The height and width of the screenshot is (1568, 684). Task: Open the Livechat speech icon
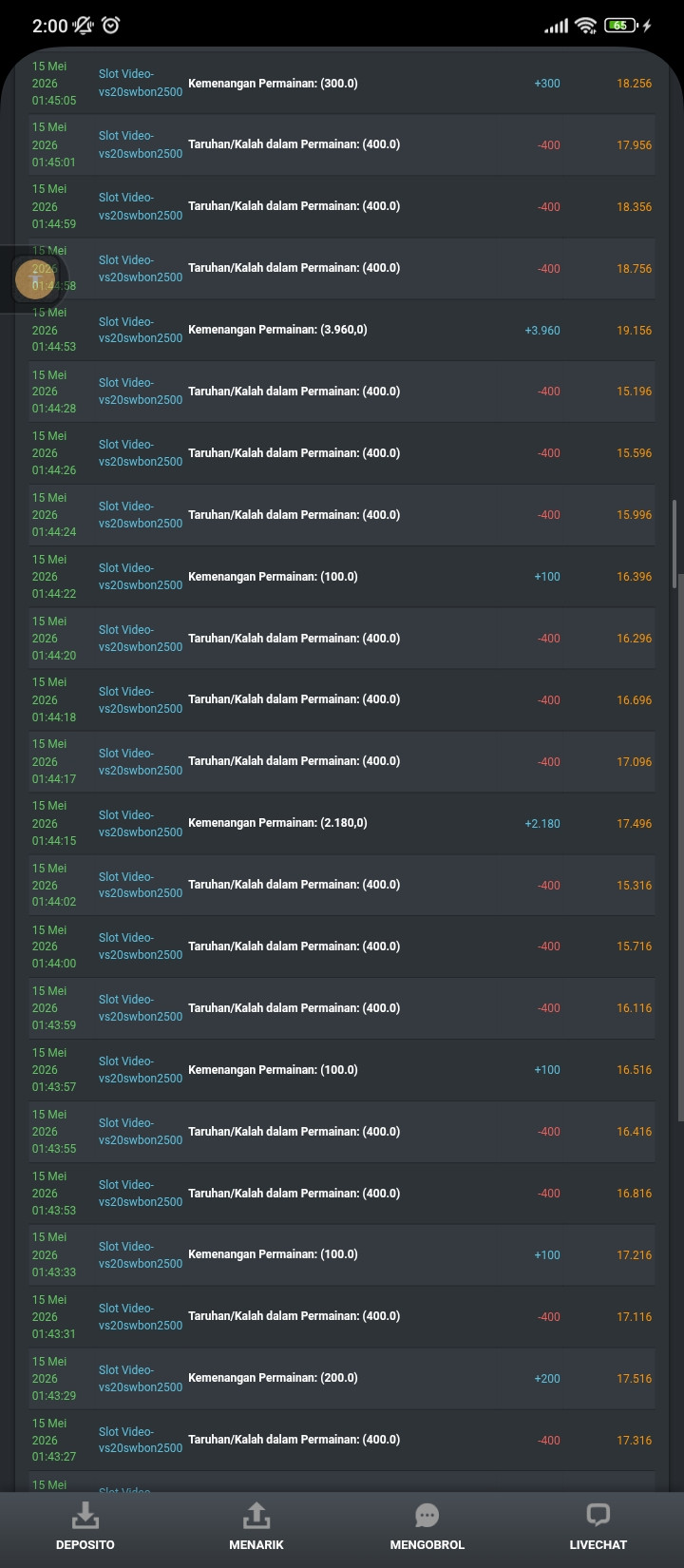[x=598, y=1515]
